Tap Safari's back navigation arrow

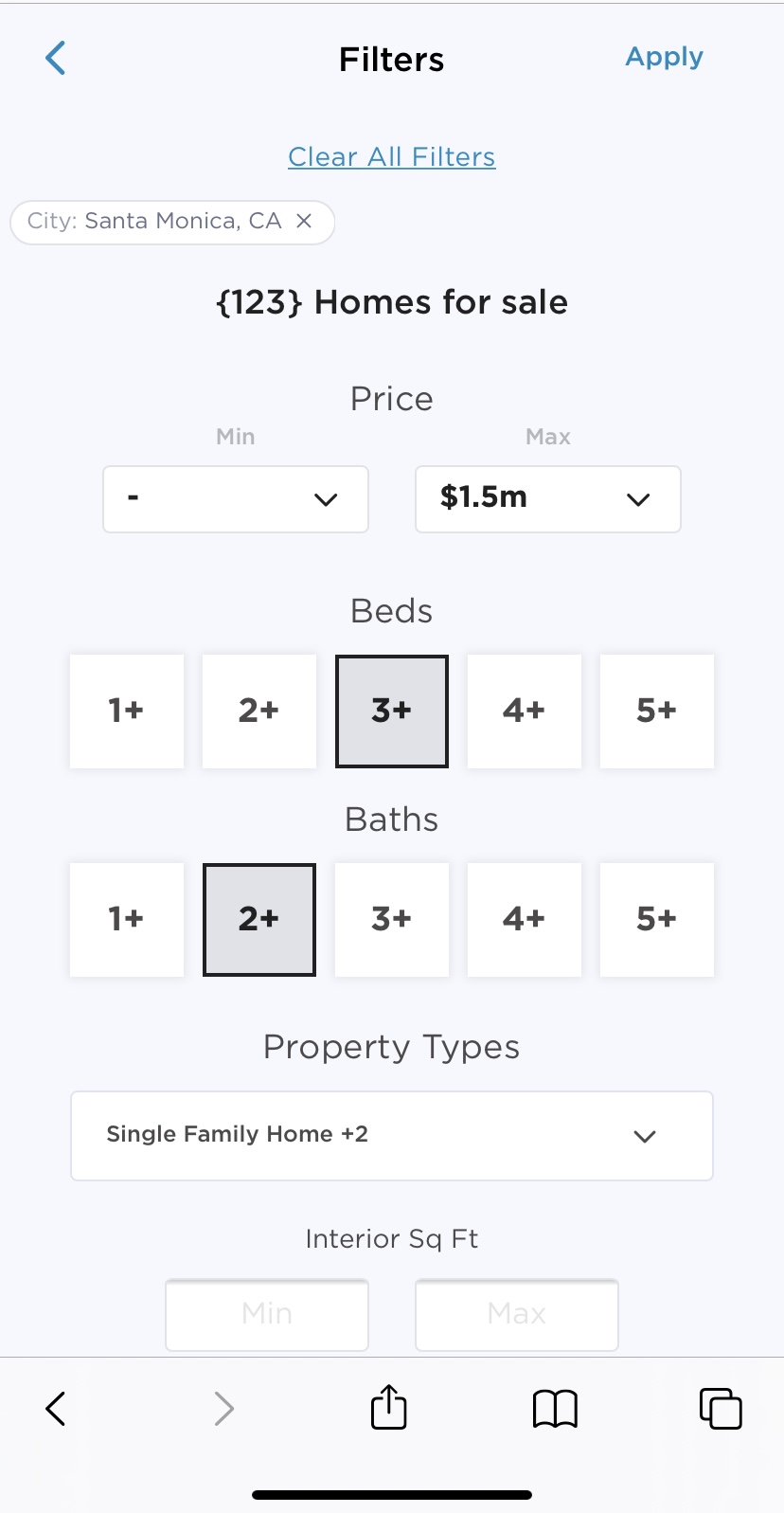point(56,1409)
